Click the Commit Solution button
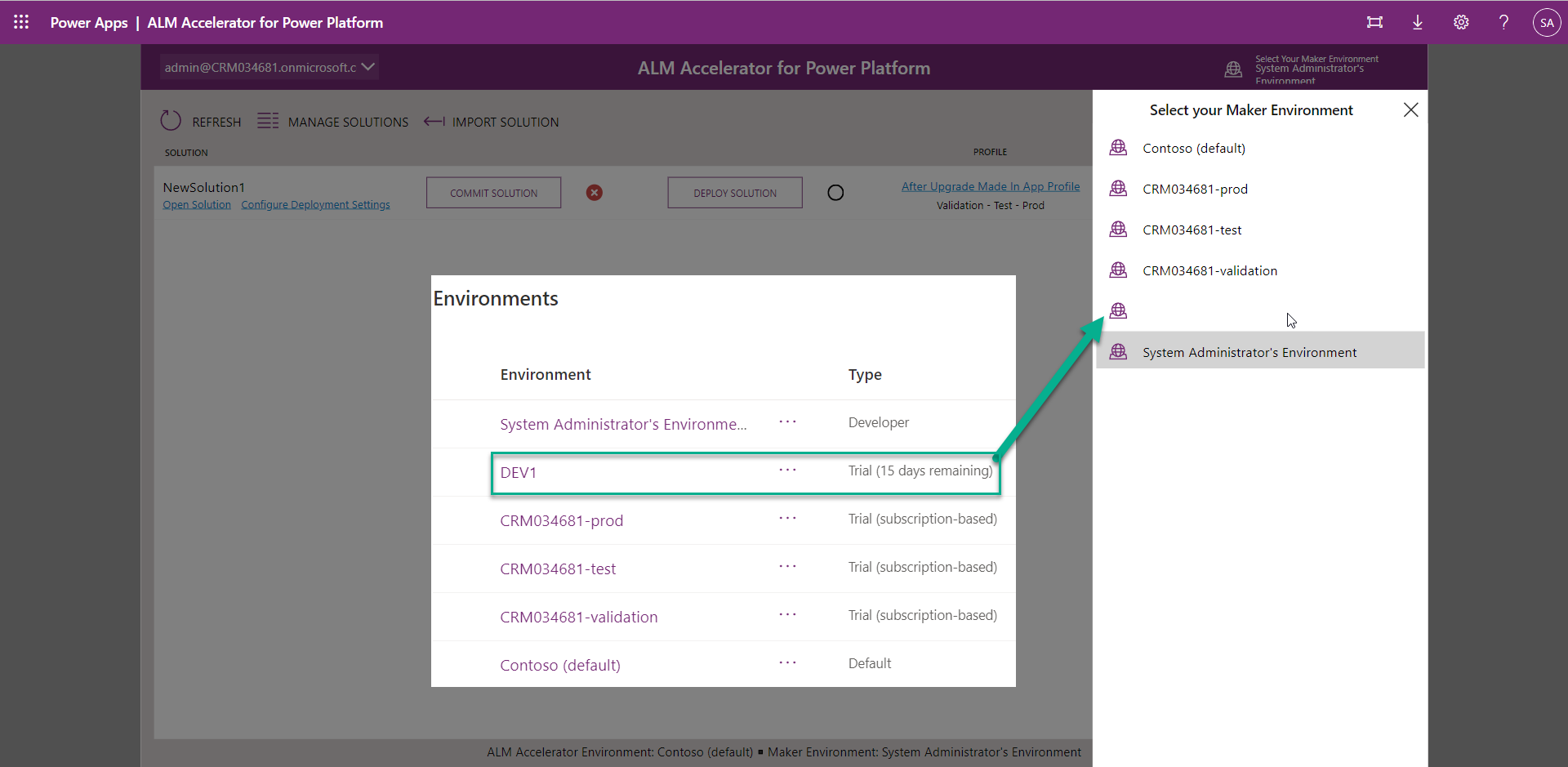This screenshot has width=1568, height=767. tap(493, 192)
